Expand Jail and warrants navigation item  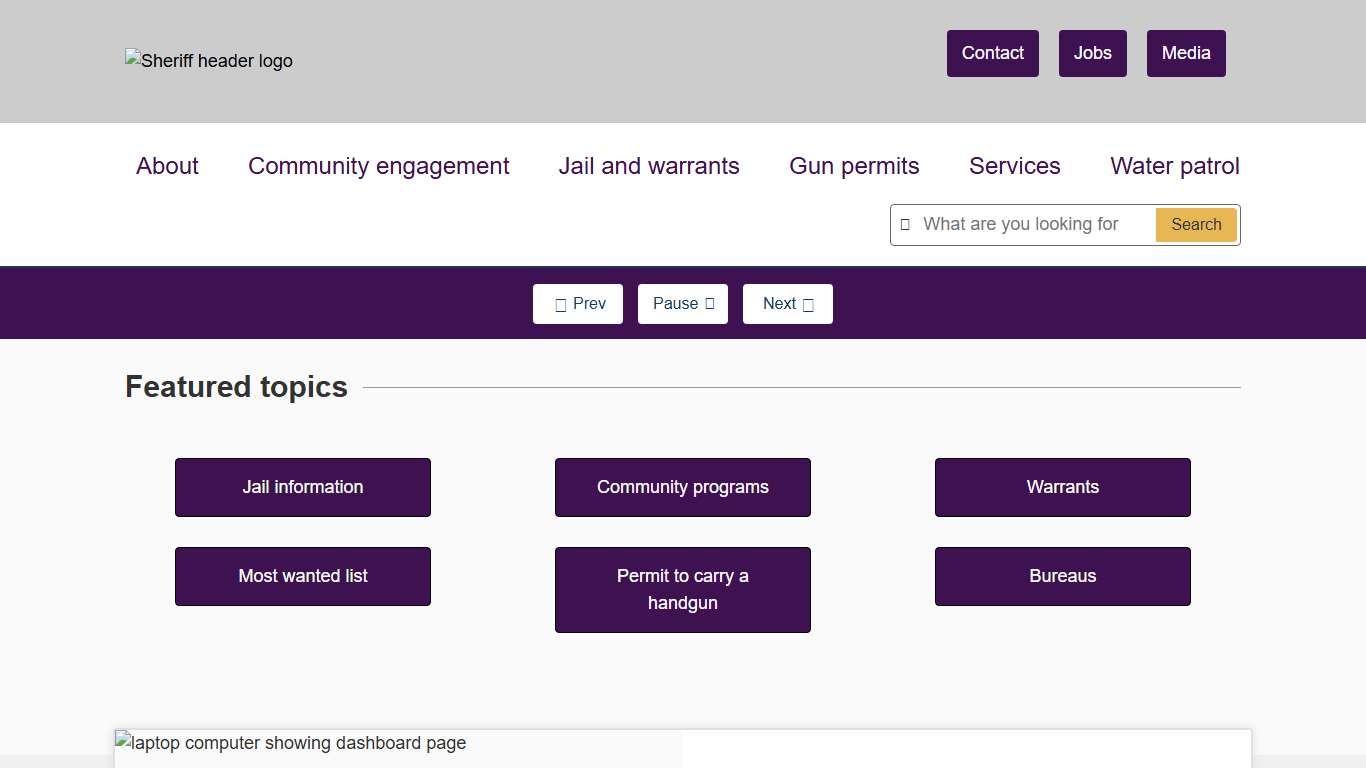(x=649, y=166)
